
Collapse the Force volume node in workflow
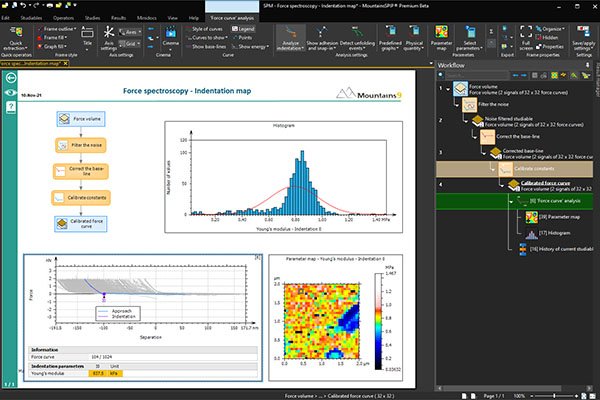pos(448,89)
